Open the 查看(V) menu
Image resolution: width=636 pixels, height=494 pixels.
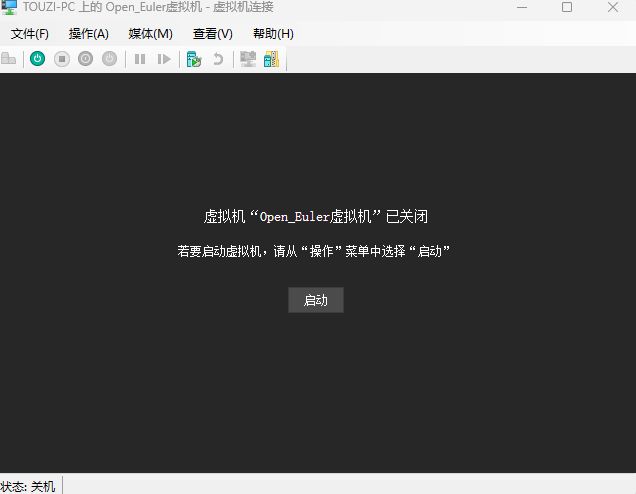tap(213, 34)
